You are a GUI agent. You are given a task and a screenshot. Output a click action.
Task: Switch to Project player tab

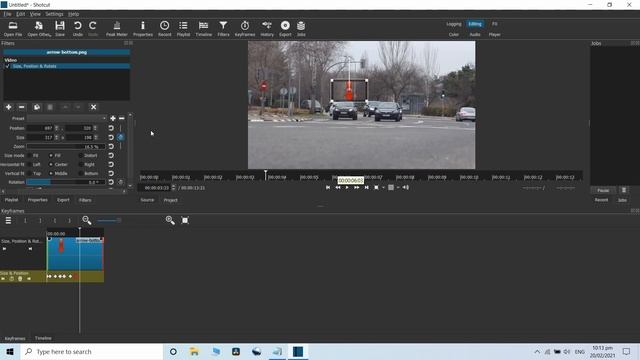(171, 200)
